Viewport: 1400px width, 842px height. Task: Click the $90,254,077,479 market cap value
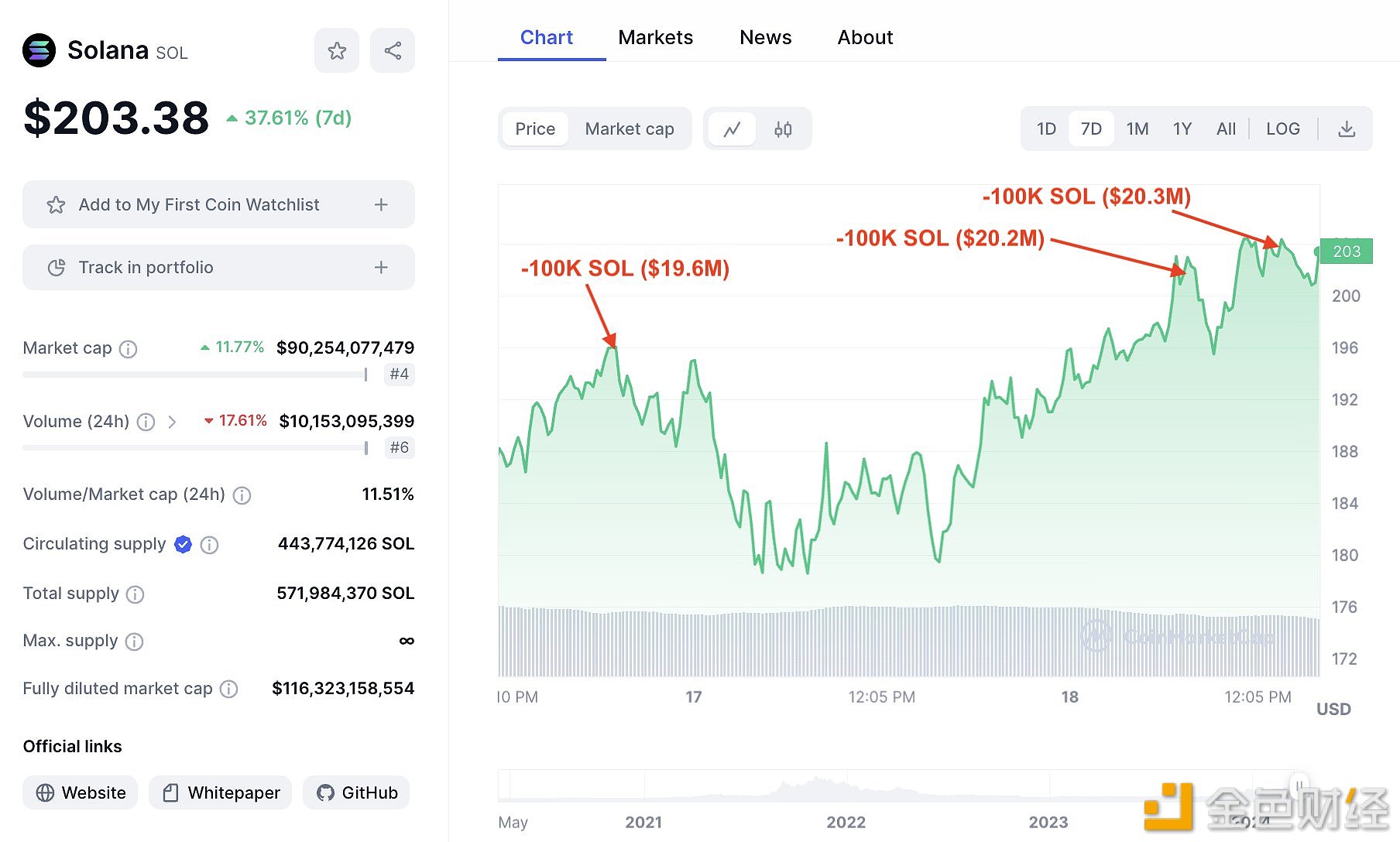[345, 348]
